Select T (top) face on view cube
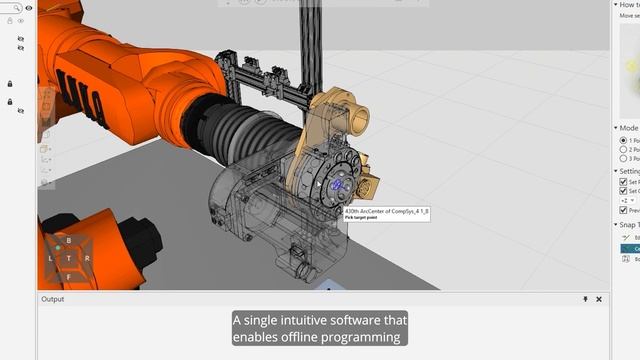This screenshot has width=640, height=360. (x=69, y=258)
